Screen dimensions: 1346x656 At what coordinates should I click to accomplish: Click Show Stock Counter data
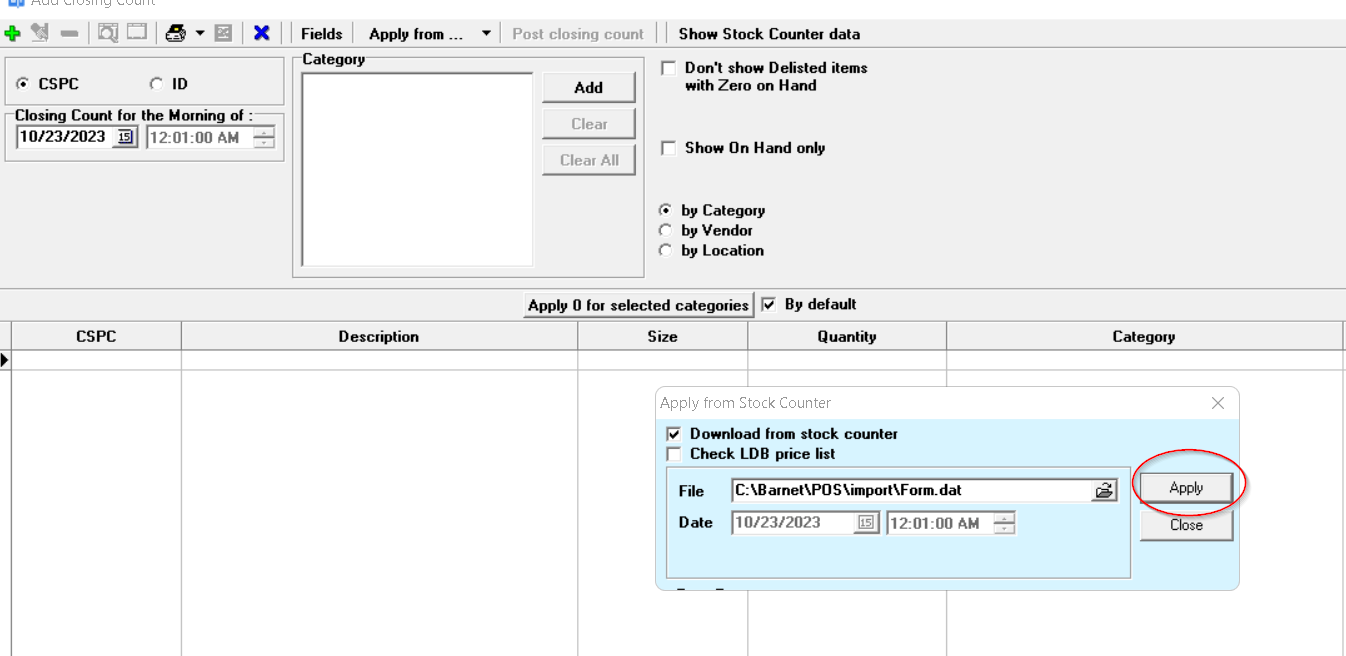point(769,34)
